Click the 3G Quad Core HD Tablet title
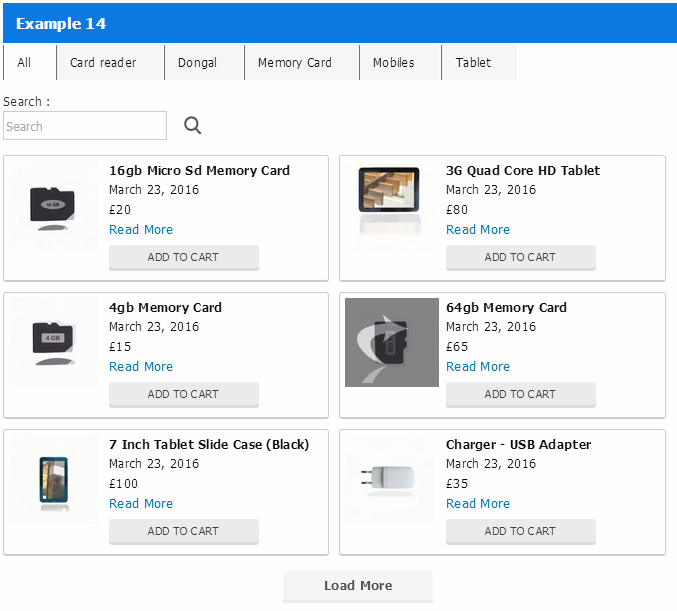The width and height of the screenshot is (677, 611). point(523,171)
